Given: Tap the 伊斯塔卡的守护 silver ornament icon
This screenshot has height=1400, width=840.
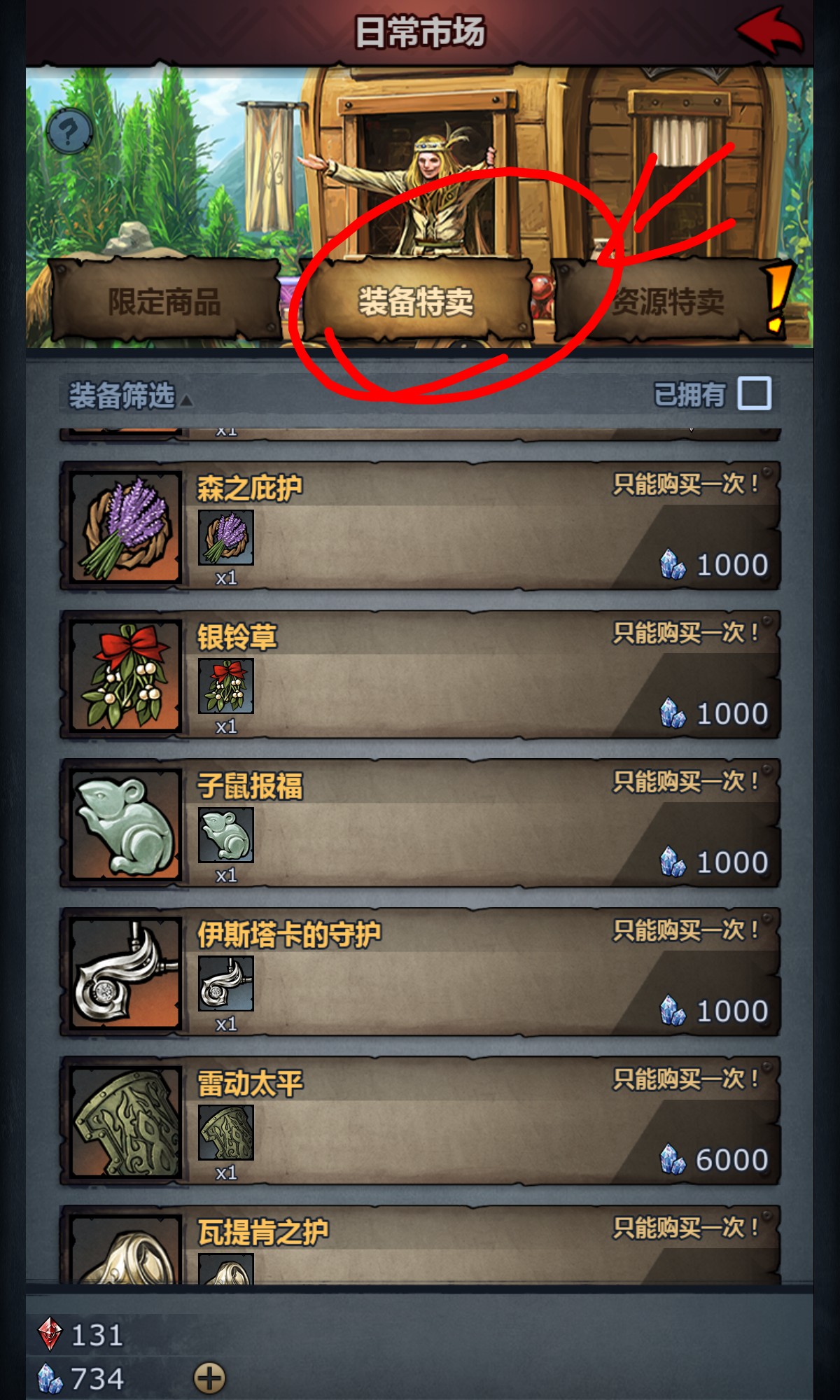Looking at the screenshot, I should (x=126, y=973).
